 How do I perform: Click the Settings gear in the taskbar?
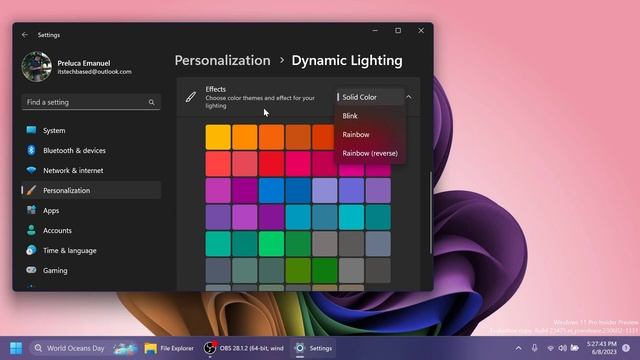tap(300, 348)
